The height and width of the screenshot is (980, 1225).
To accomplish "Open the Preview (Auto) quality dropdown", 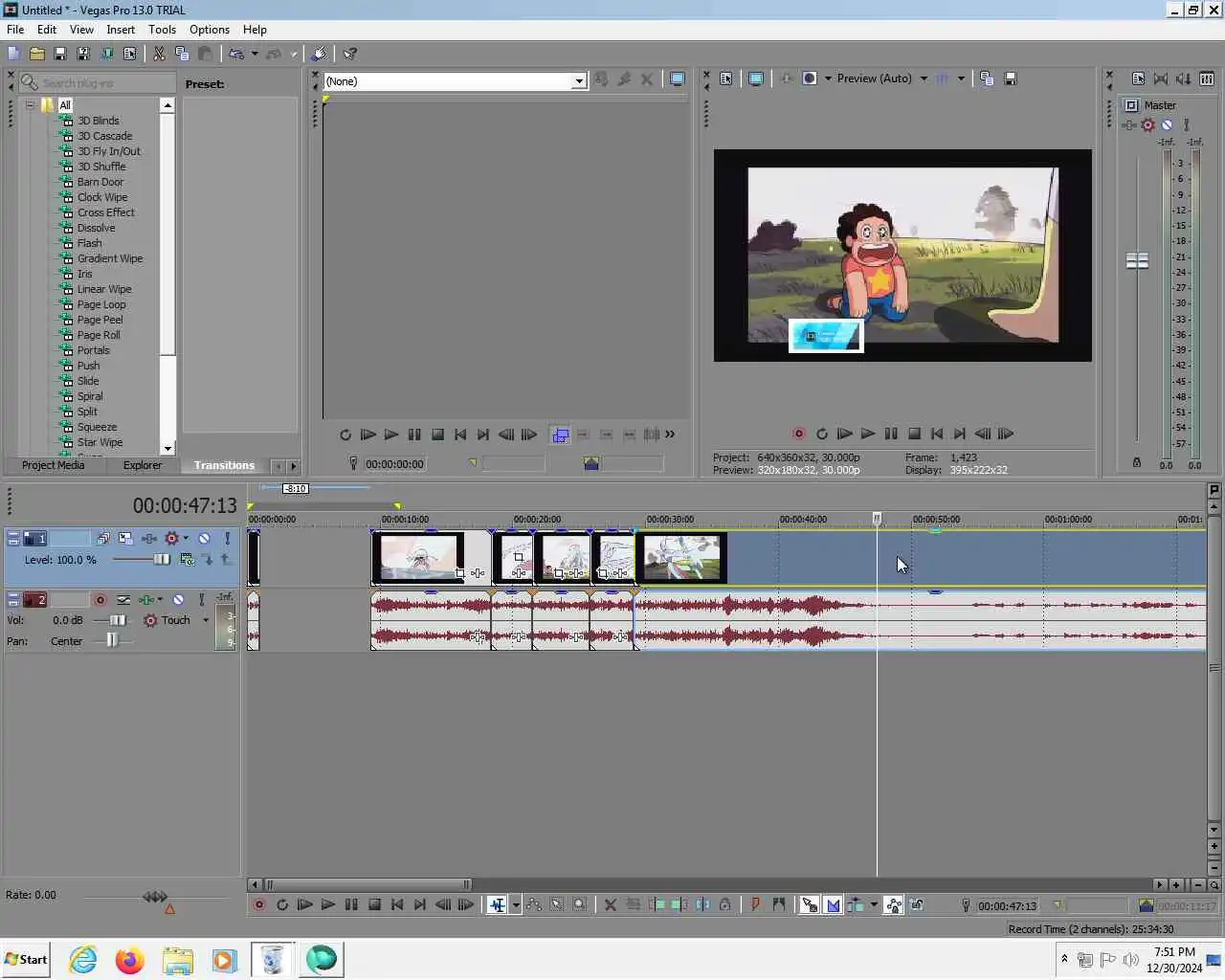I will pyautogui.click(x=924, y=78).
